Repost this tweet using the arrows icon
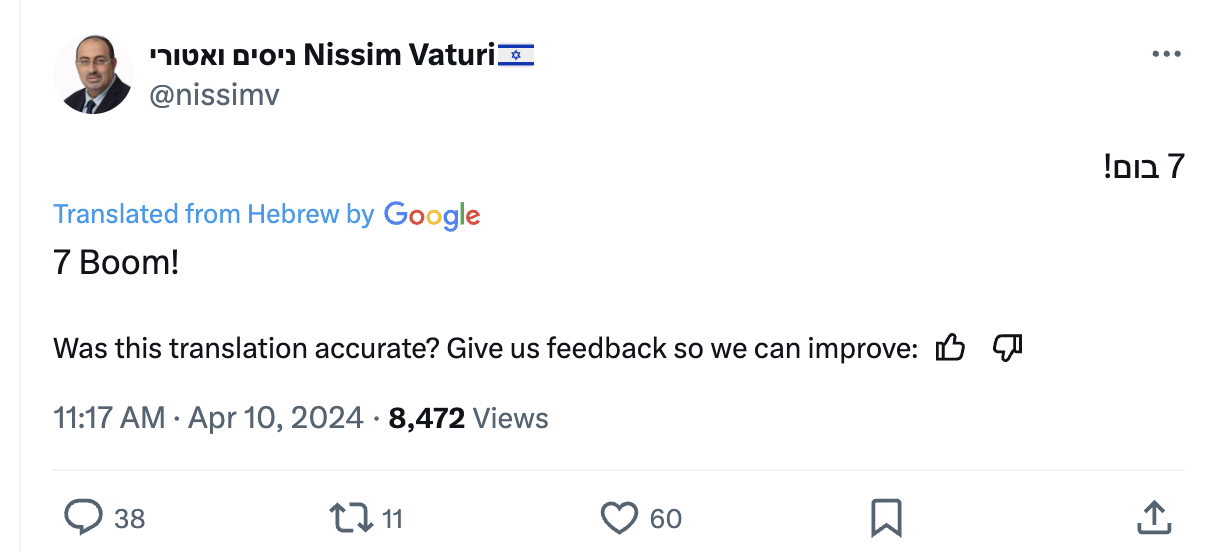 click(351, 517)
